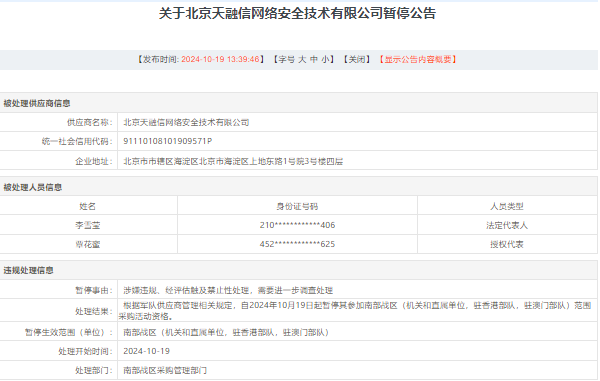
Task: Click the 企业地址 label
Action: 94,161
